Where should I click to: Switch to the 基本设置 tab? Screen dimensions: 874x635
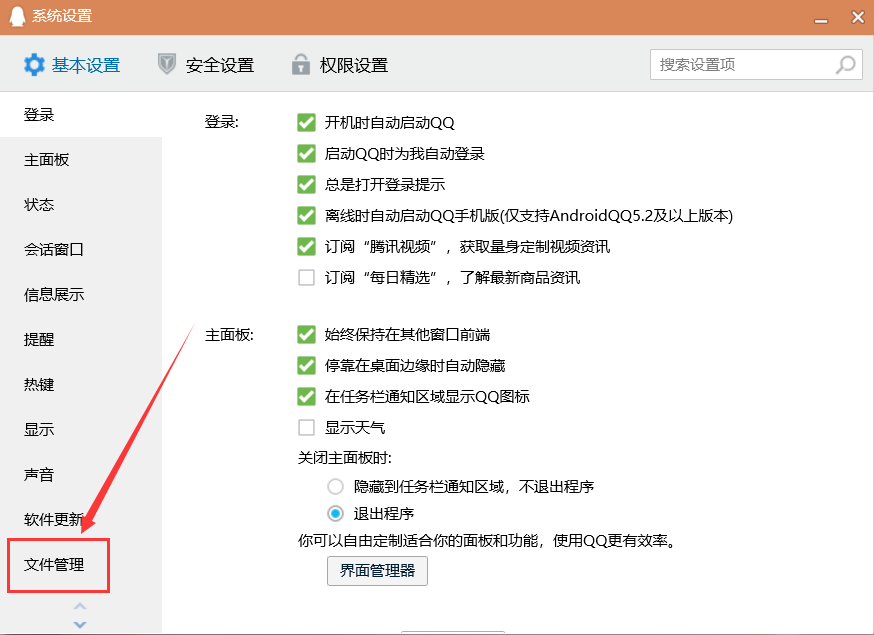tap(72, 65)
